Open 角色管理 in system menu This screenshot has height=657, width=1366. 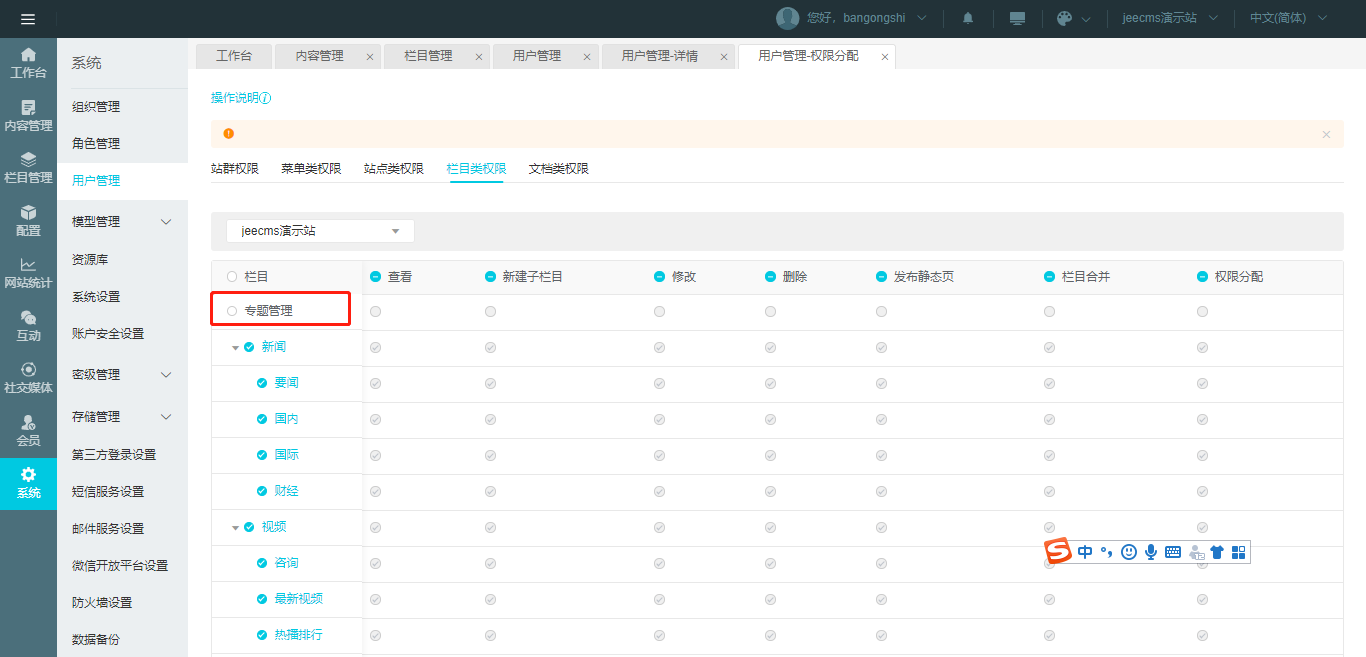[x=96, y=144]
